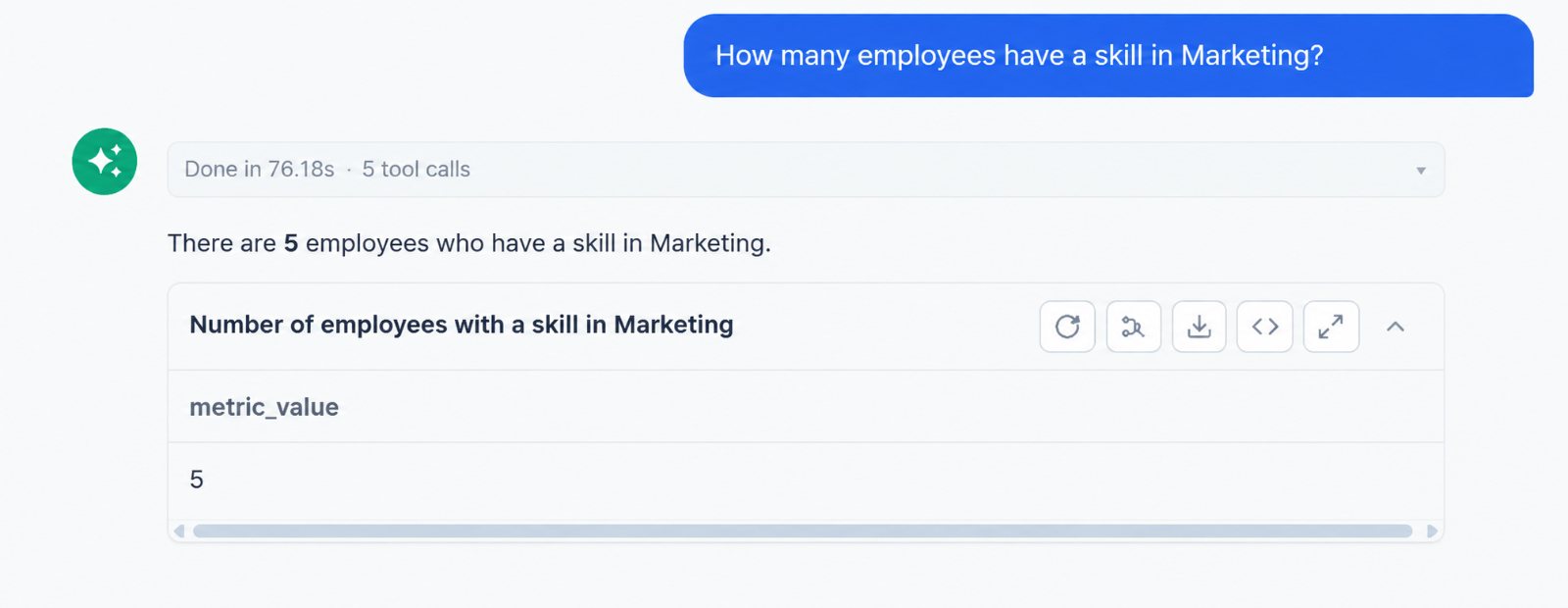Click the scrollbar right arrow under the table
The image size is (1568, 608).
tap(1433, 532)
